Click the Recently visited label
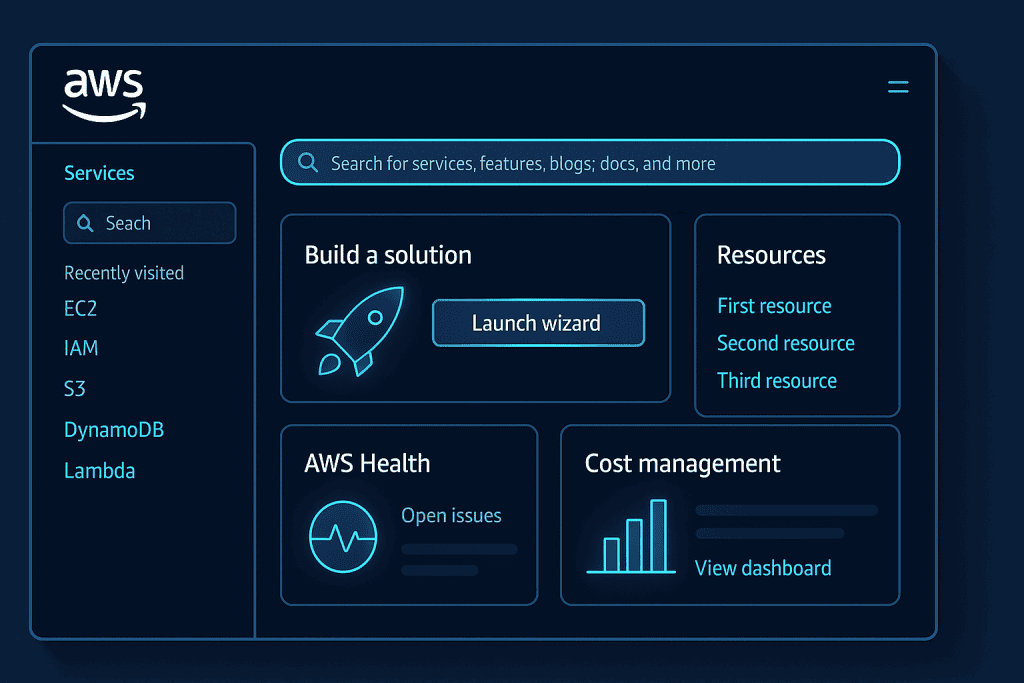The height and width of the screenshot is (683, 1024). [x=124, y=273]
